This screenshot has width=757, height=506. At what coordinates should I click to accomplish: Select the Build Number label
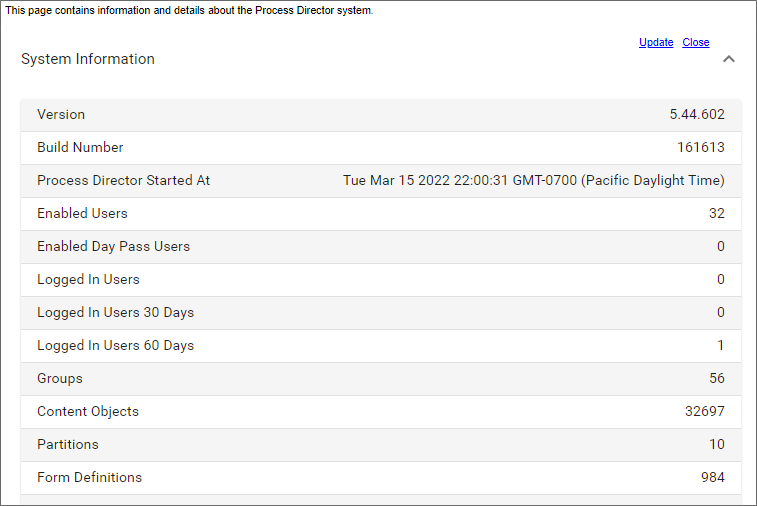(80, 147)
